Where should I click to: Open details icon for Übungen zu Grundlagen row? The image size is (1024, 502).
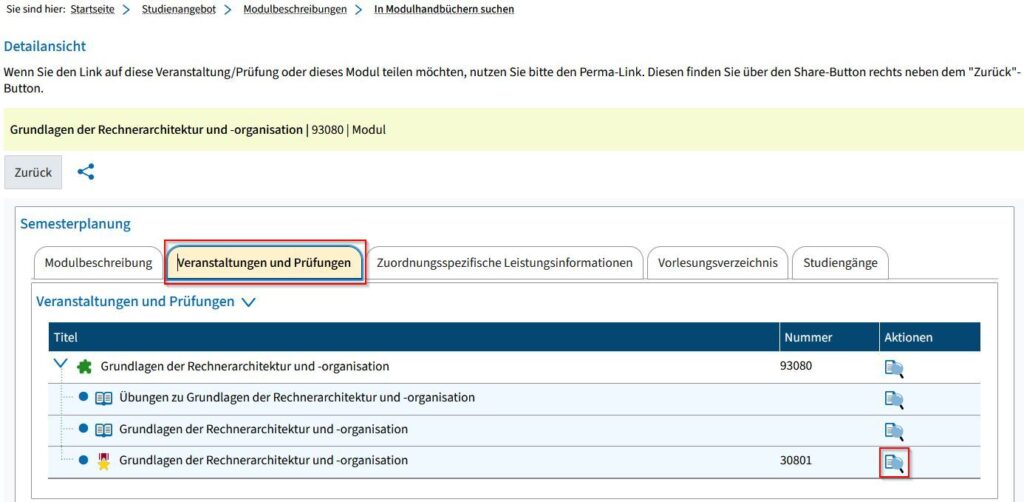[894, 400]
